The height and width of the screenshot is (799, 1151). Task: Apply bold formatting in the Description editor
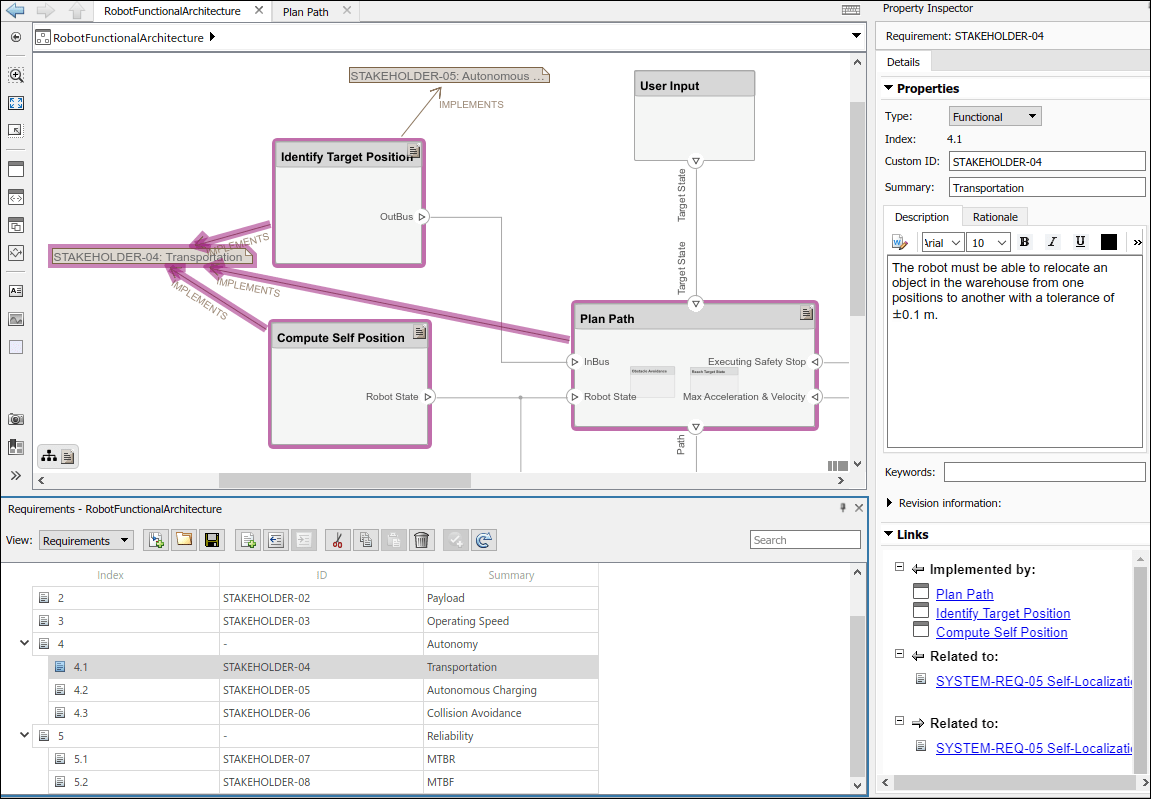click(x=1024, y=241)
